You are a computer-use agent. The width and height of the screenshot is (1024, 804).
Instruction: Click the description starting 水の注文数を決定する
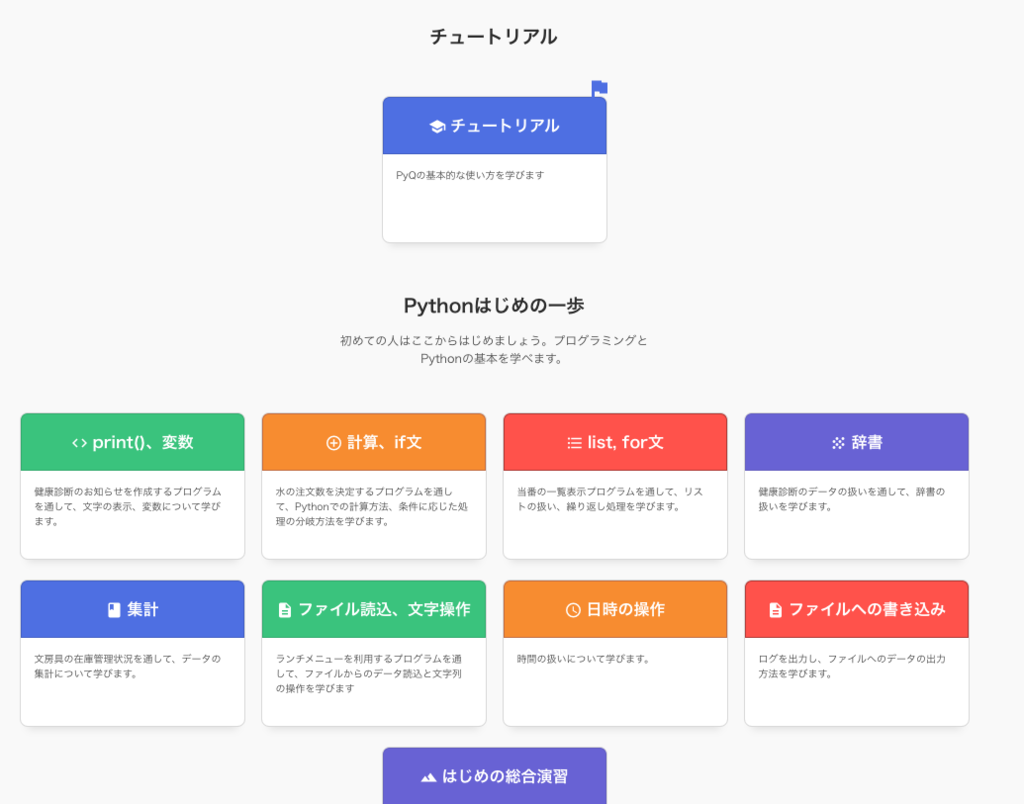point(372,506)
